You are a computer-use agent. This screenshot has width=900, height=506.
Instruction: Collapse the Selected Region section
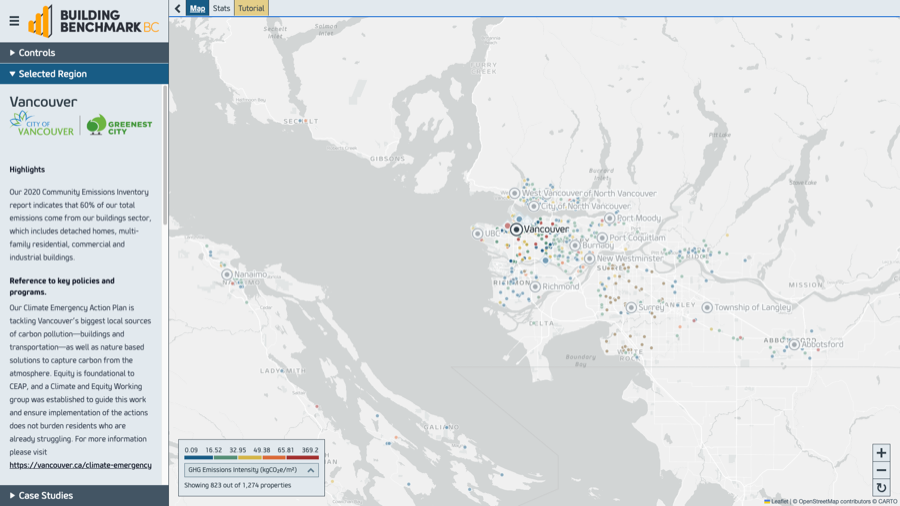(x=84, y=74)
